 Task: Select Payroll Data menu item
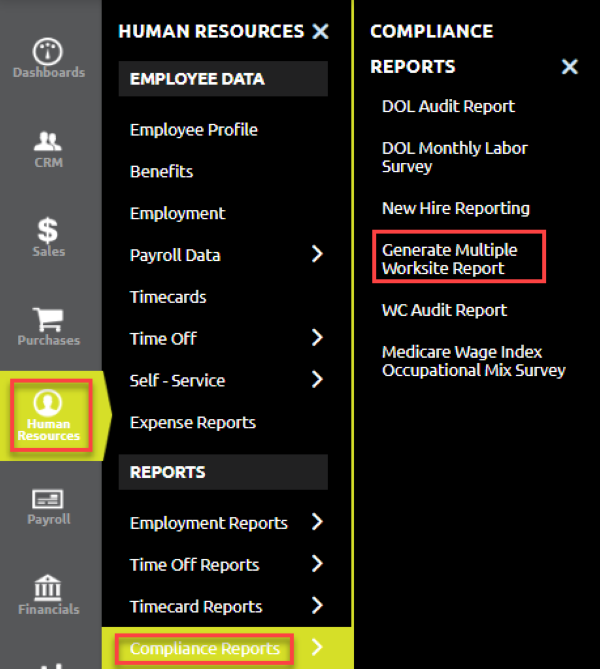[175, 255]
